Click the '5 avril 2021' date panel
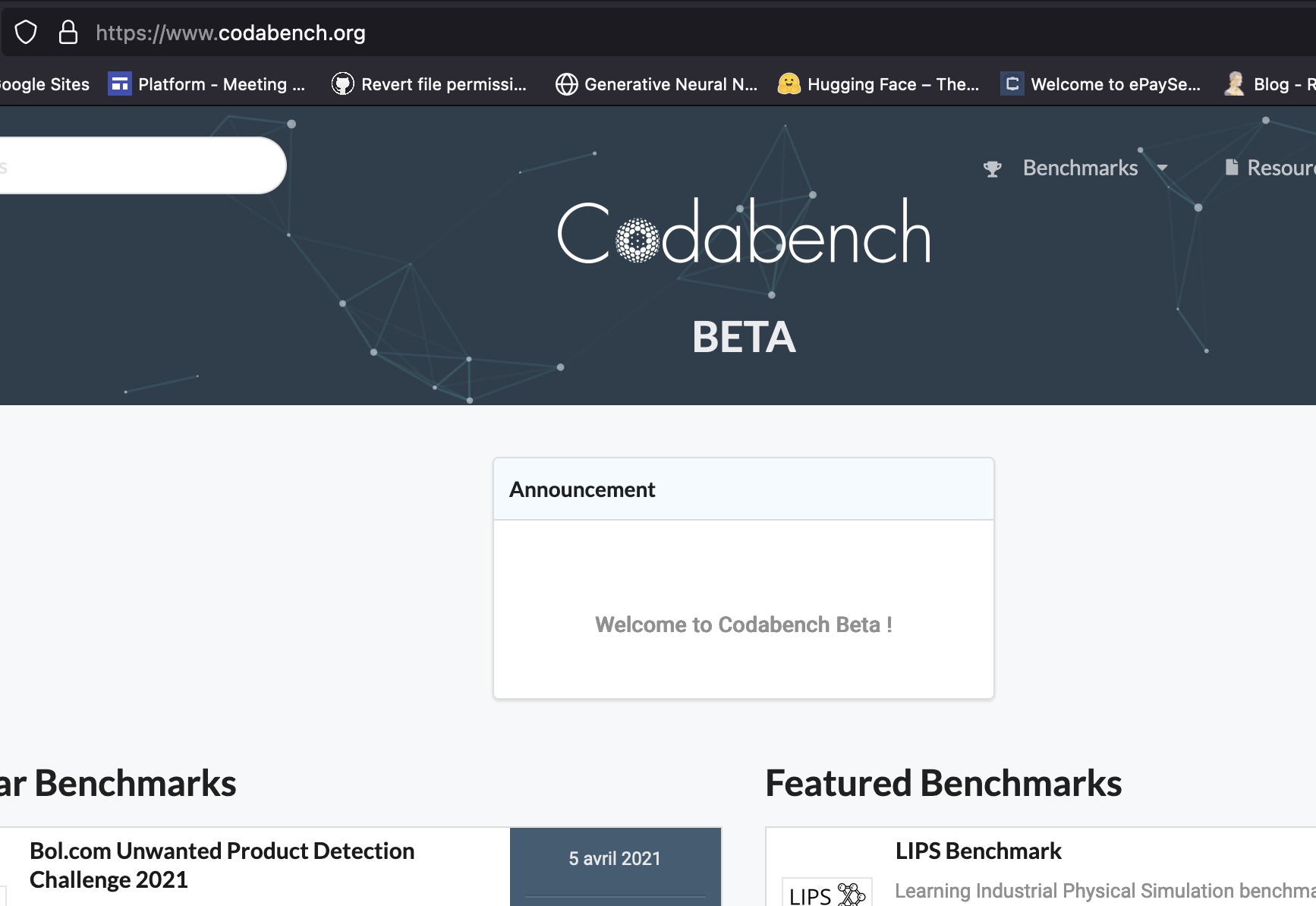 615,858
